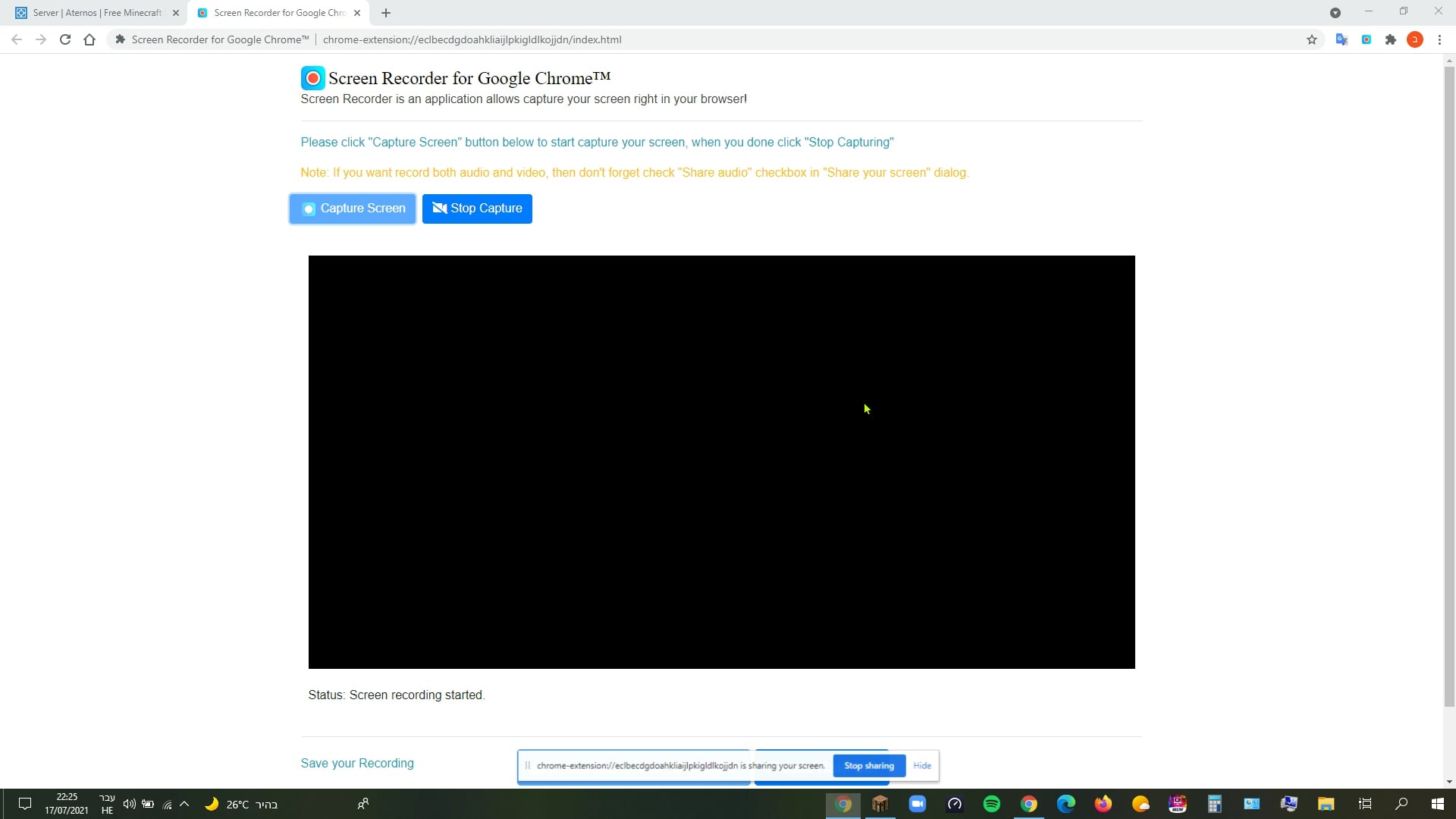
Task: Go forward to the next page
Action: point(41,39)
